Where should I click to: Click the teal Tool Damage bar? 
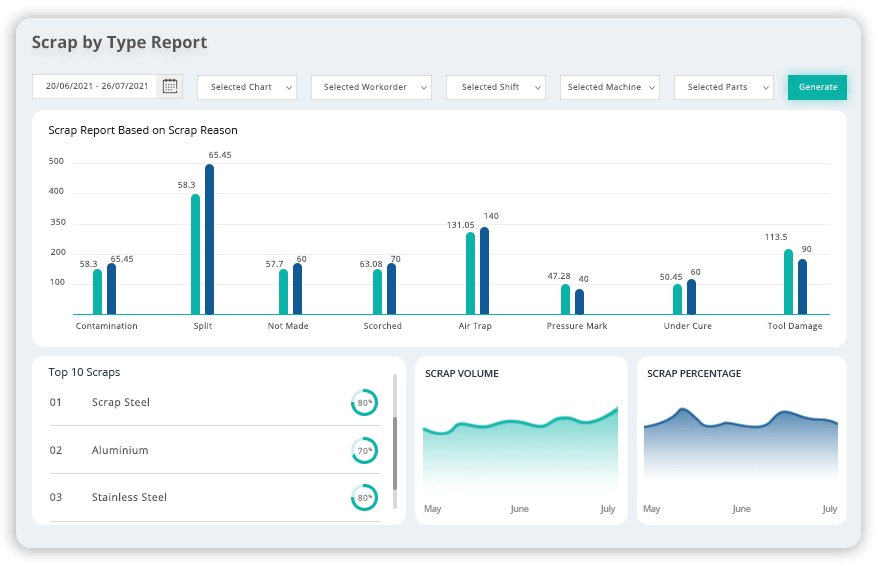click(788, 282)
